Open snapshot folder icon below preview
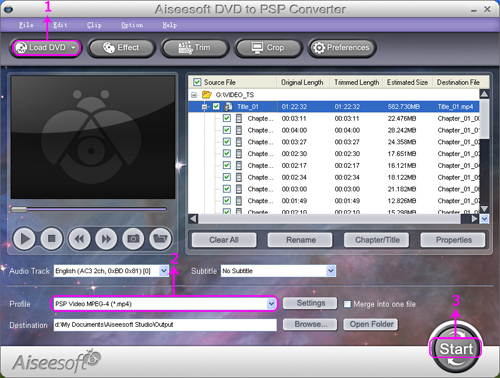 coord(160,239)
